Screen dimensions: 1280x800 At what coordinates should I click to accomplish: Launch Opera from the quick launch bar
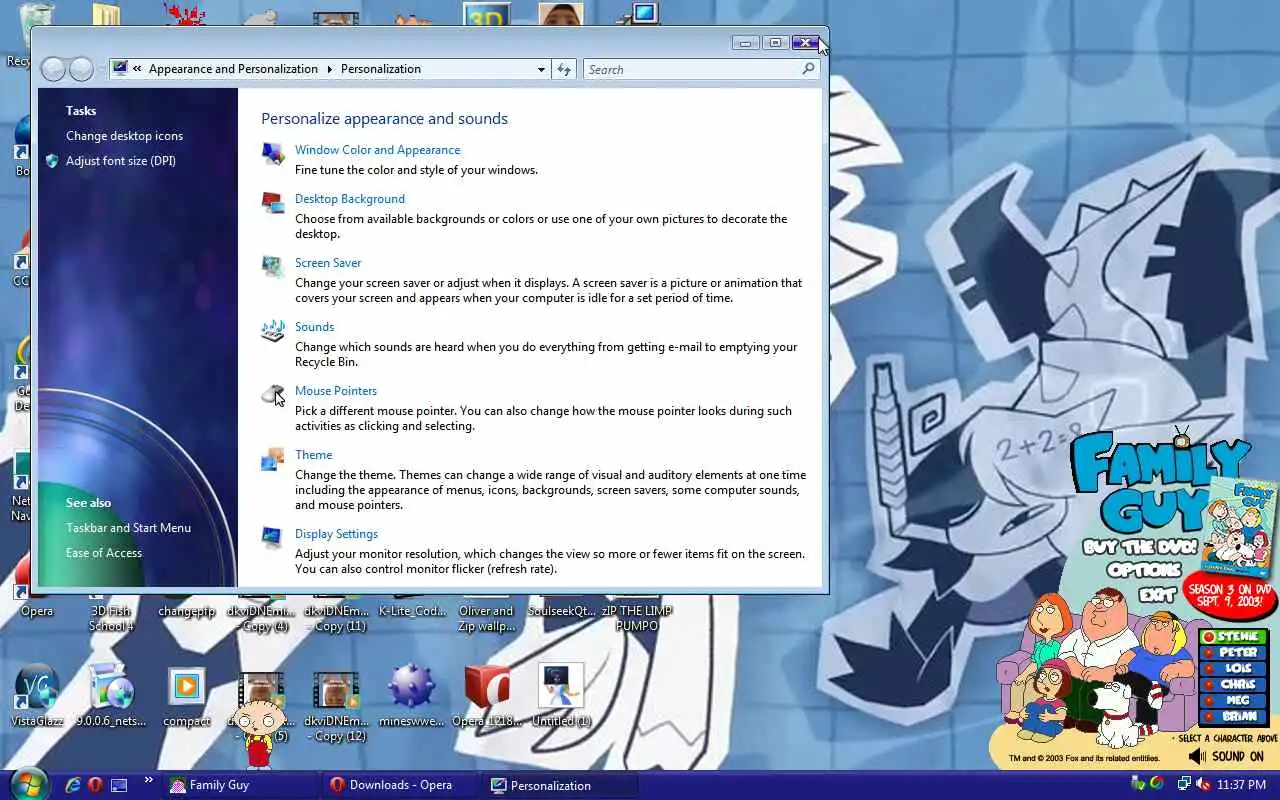pos(95,785)
